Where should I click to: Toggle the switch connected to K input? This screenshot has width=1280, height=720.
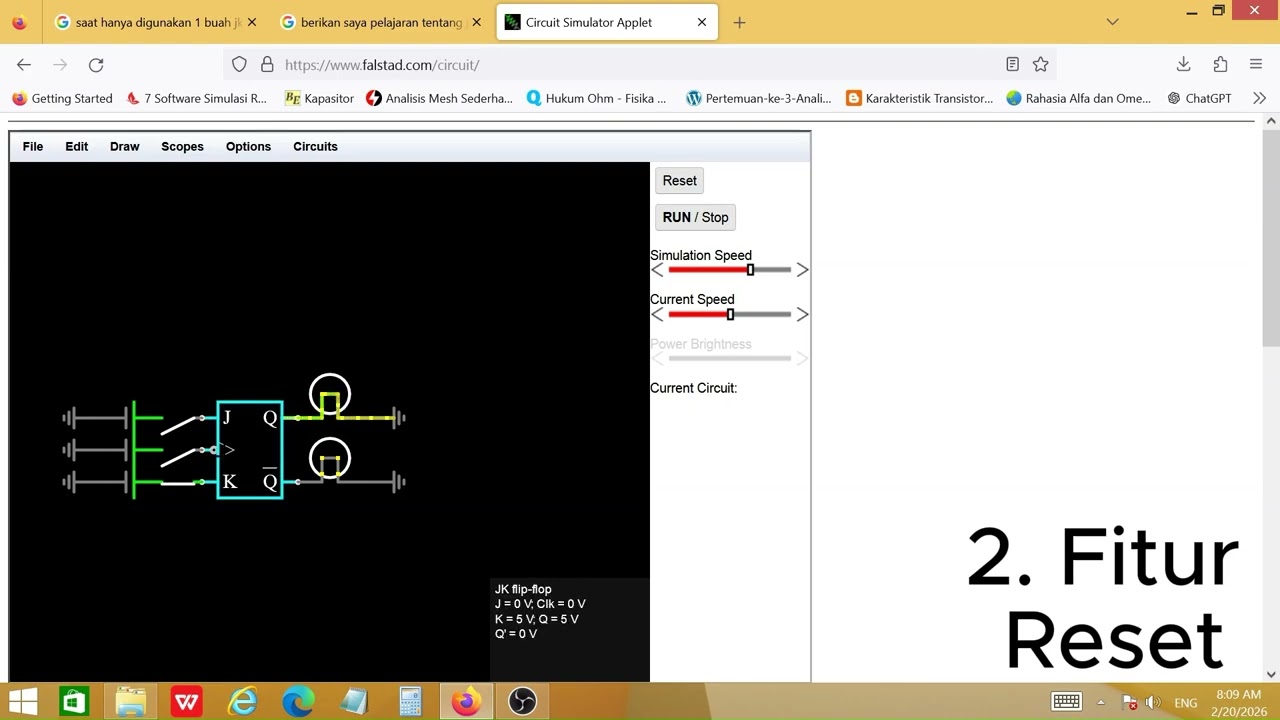(x=181, y=482)
